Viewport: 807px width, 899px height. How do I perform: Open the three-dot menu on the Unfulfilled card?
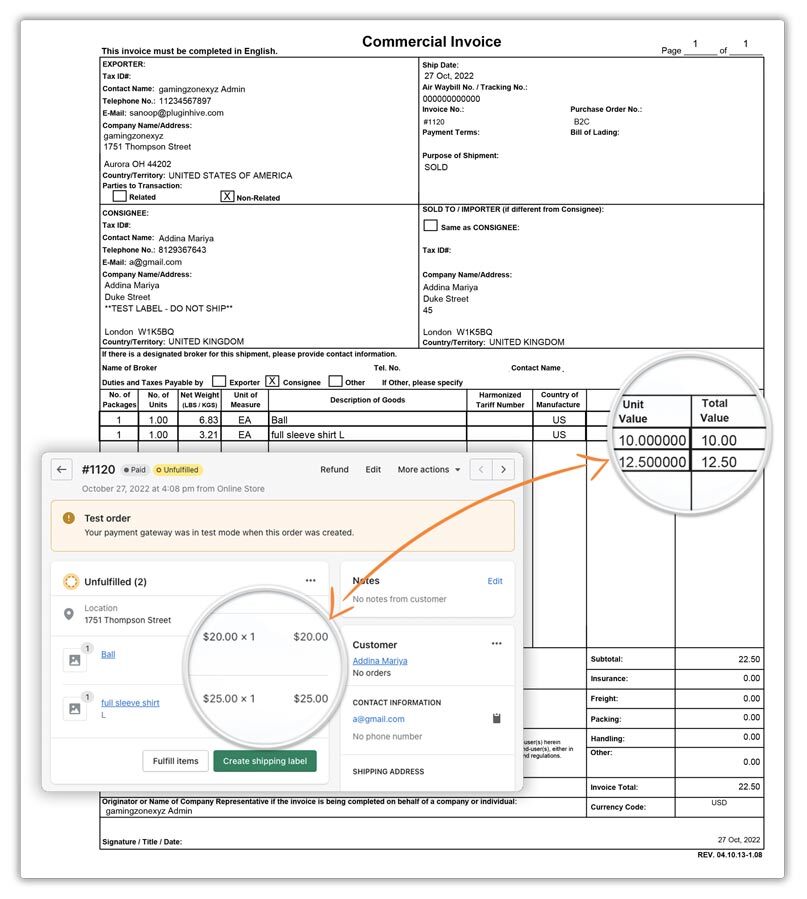click(311, 581)
